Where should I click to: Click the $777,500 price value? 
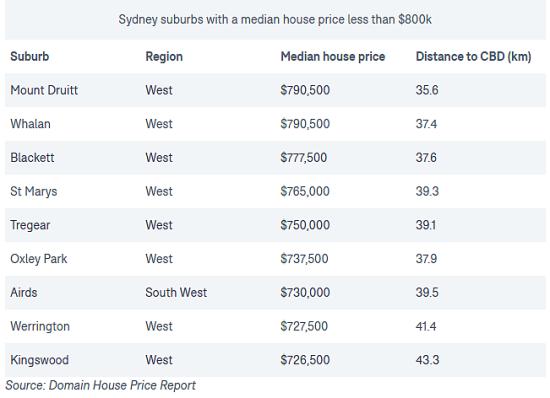304,157
